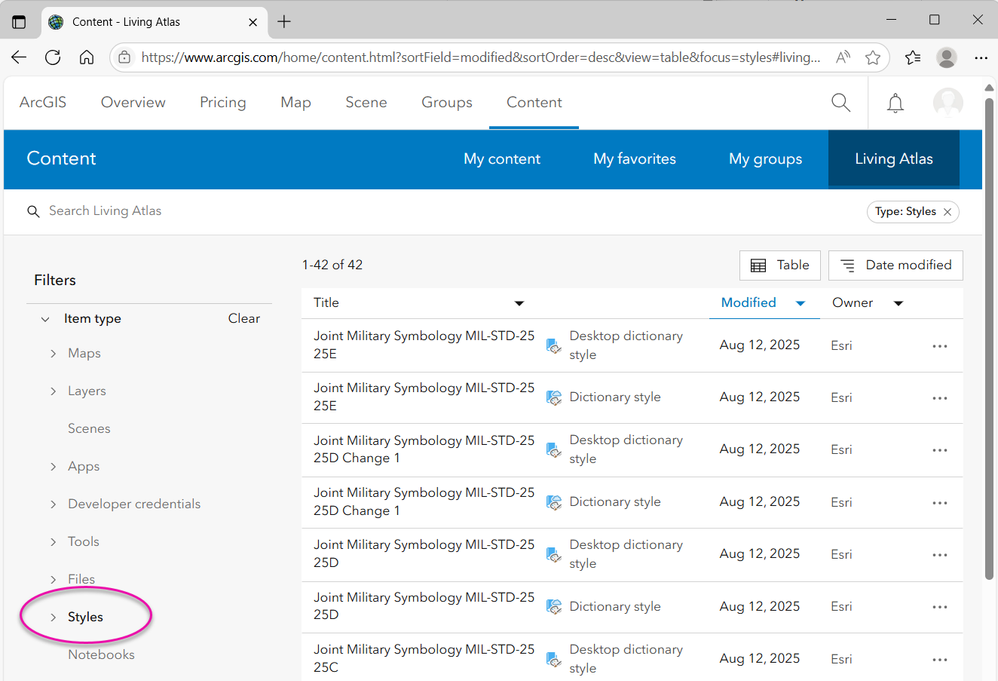Add page to favorites star icon

(x=873, y=58)
